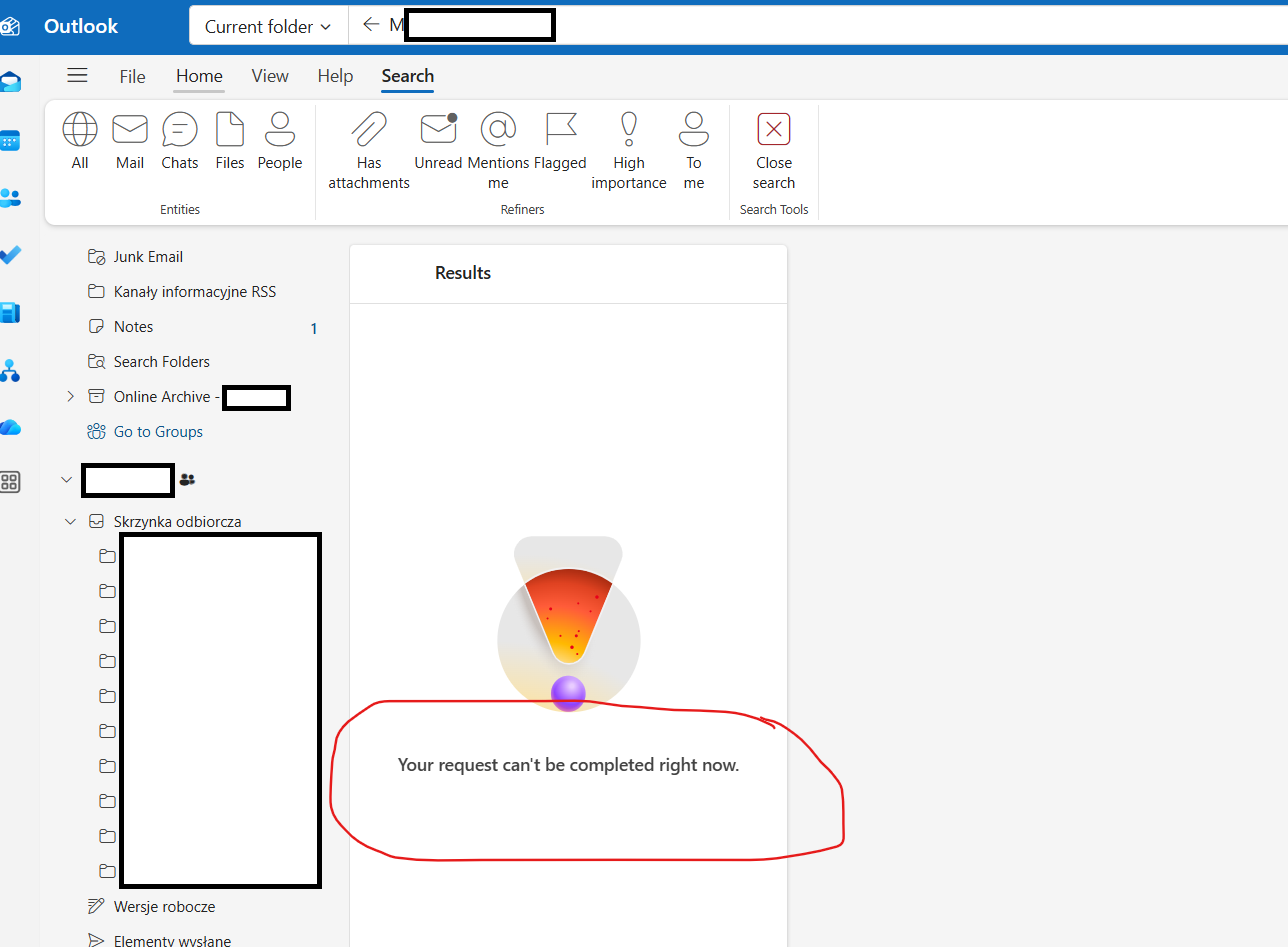This screenshot has height=947, width=1288.
Task: Open the Junk Email folder
Action: coord(148,257)
